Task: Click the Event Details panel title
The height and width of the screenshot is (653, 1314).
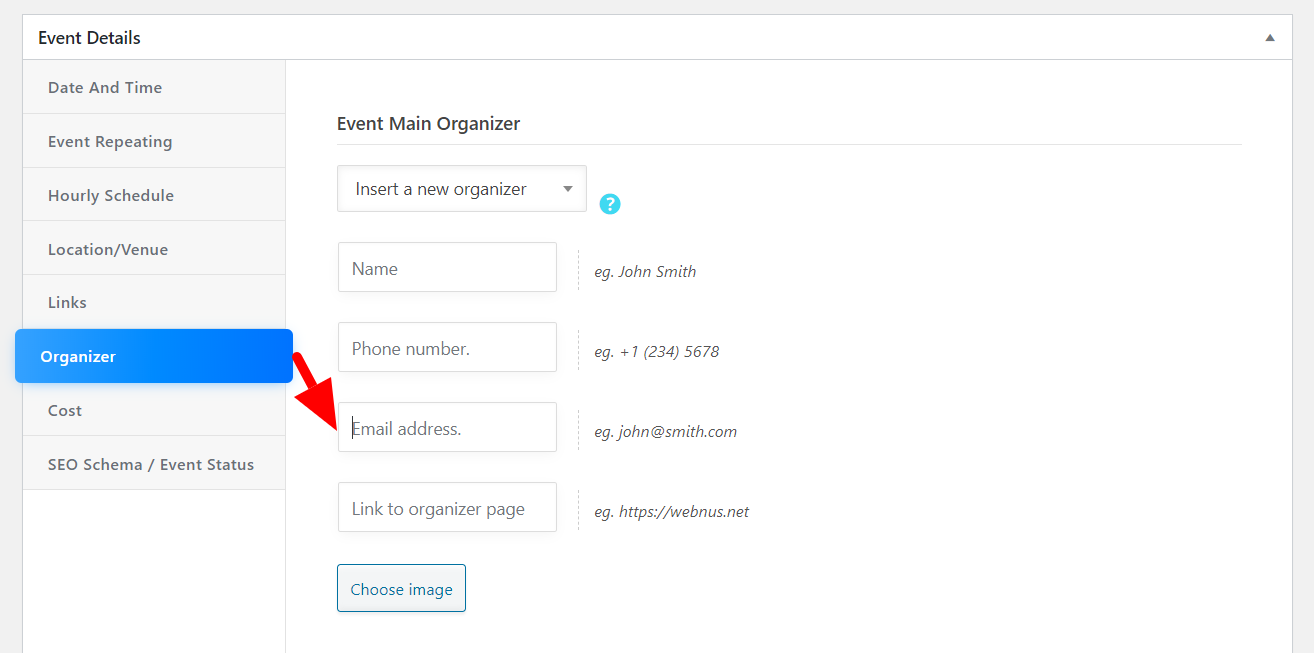Action: 89,38
